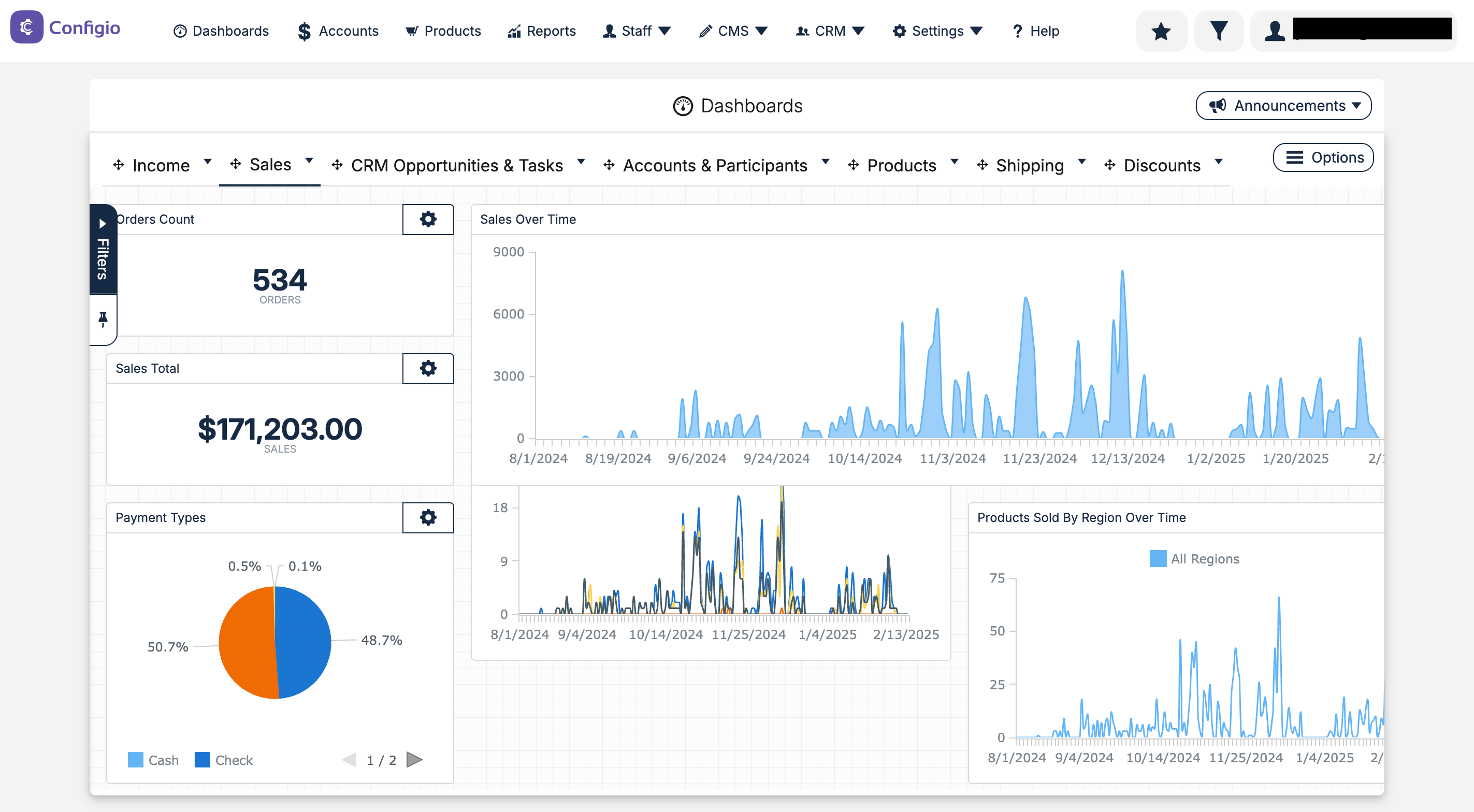The width and height of the screenshot is (1474, 812).
Task: Open the Products tab dropdown arrow
Action: tap(955, 162)
